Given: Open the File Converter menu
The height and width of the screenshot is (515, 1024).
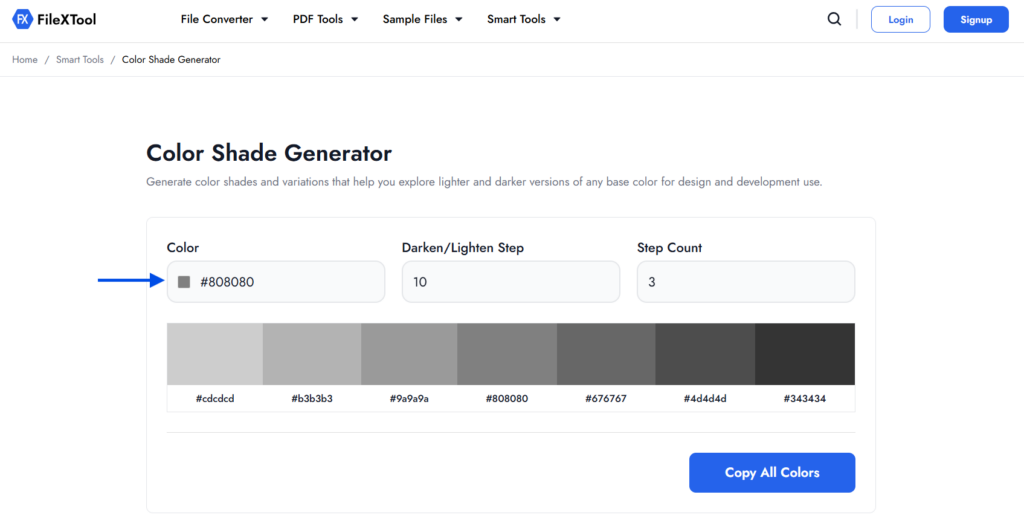Looking at the screenshot, I should [224, 20].
